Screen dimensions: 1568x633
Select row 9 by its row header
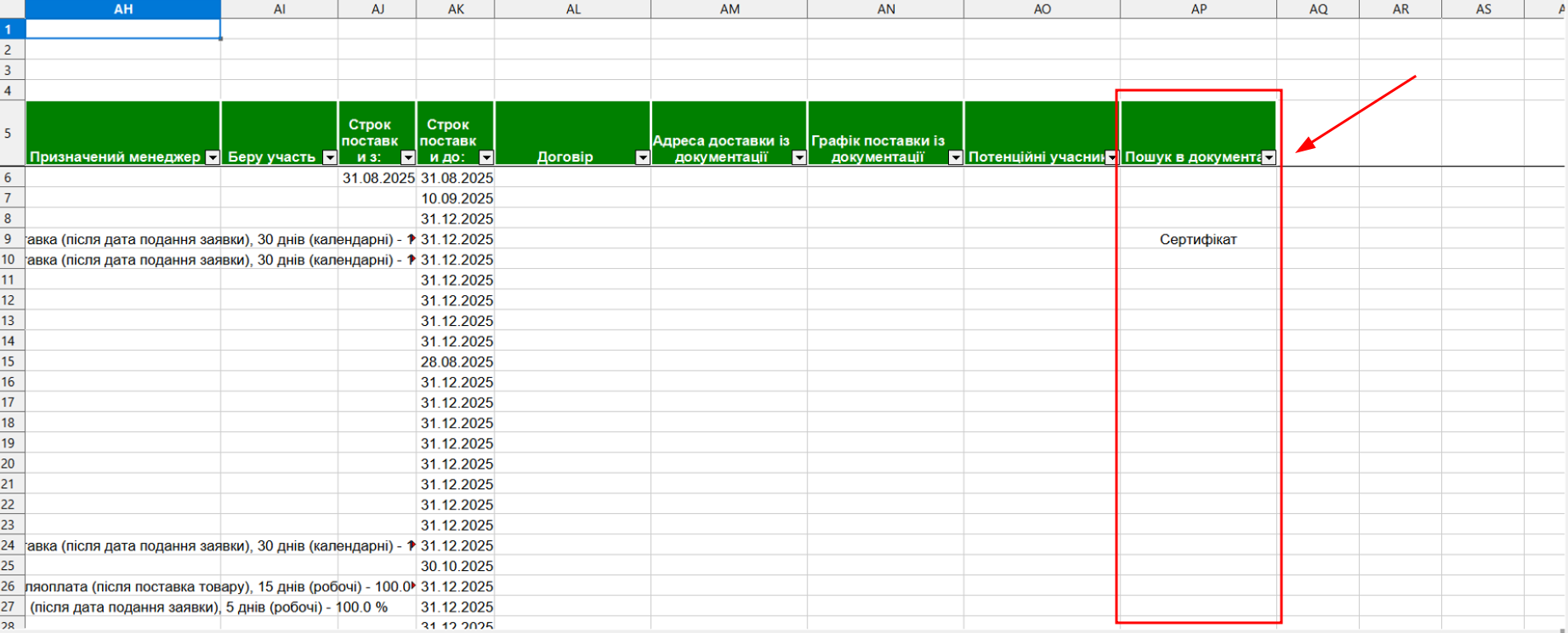point(9,239)
